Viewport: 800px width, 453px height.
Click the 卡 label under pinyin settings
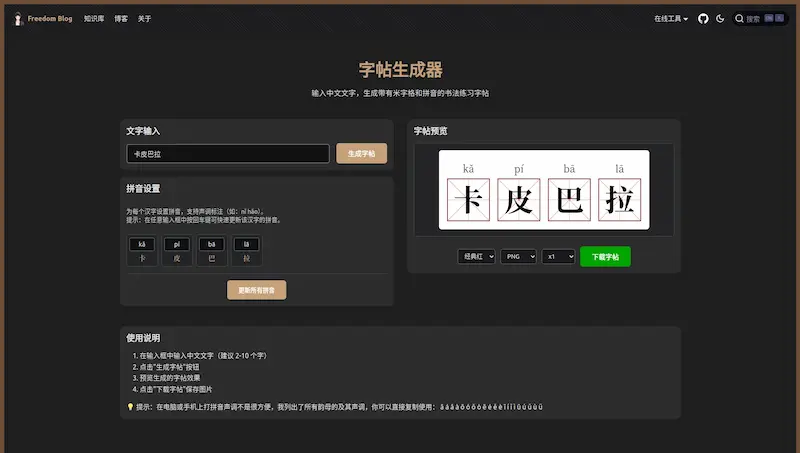142,259
